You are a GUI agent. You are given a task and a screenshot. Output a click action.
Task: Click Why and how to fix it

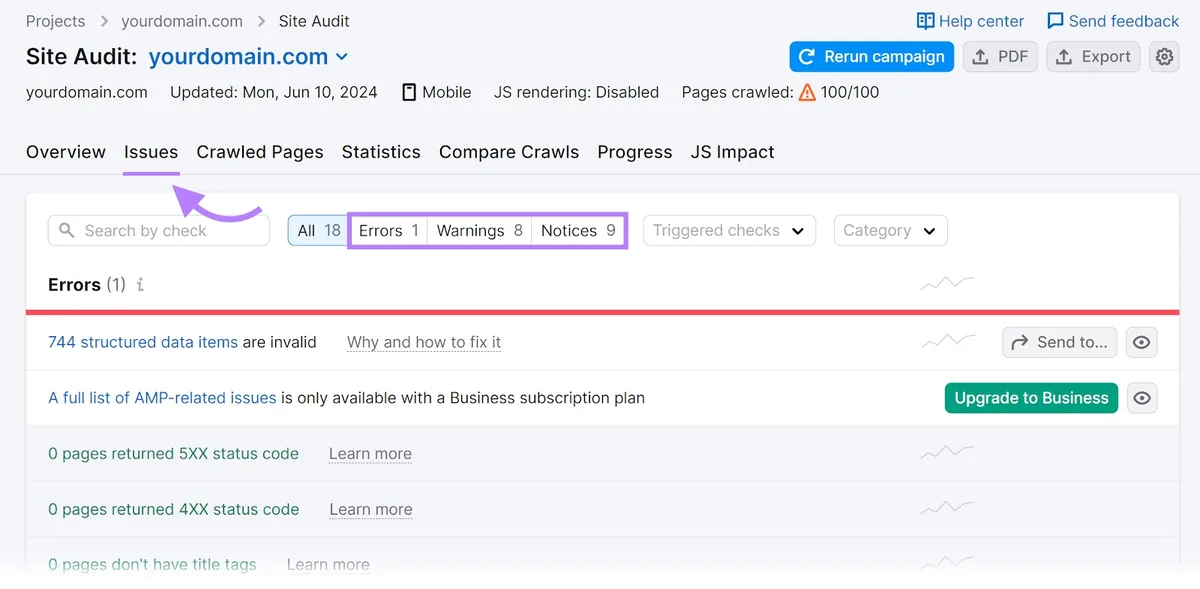click(424, 342)
